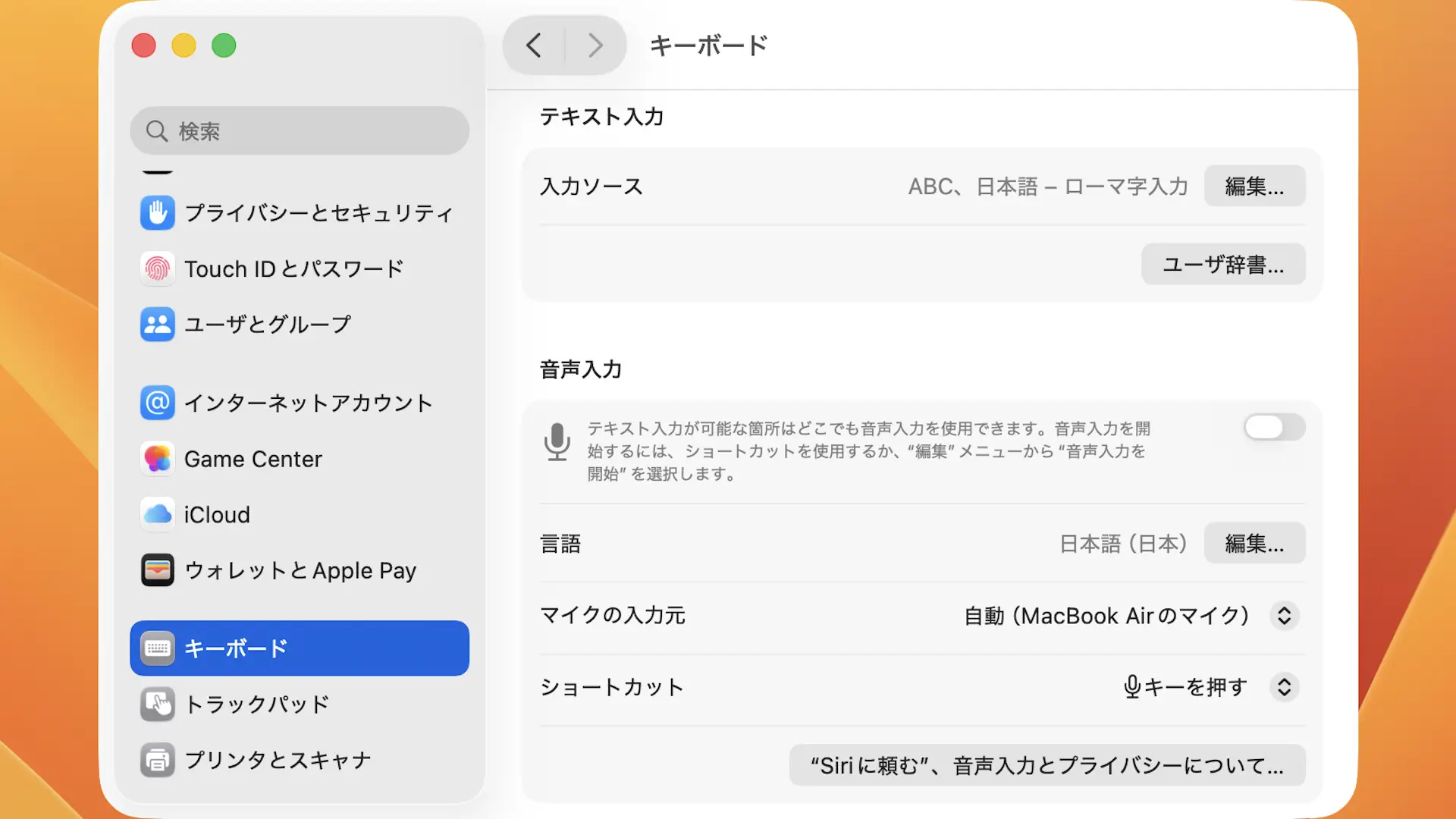This screenshot has width=1456, height=819.
Task: Open Siri and dictation privacy info button
Action: point(1046,765)
